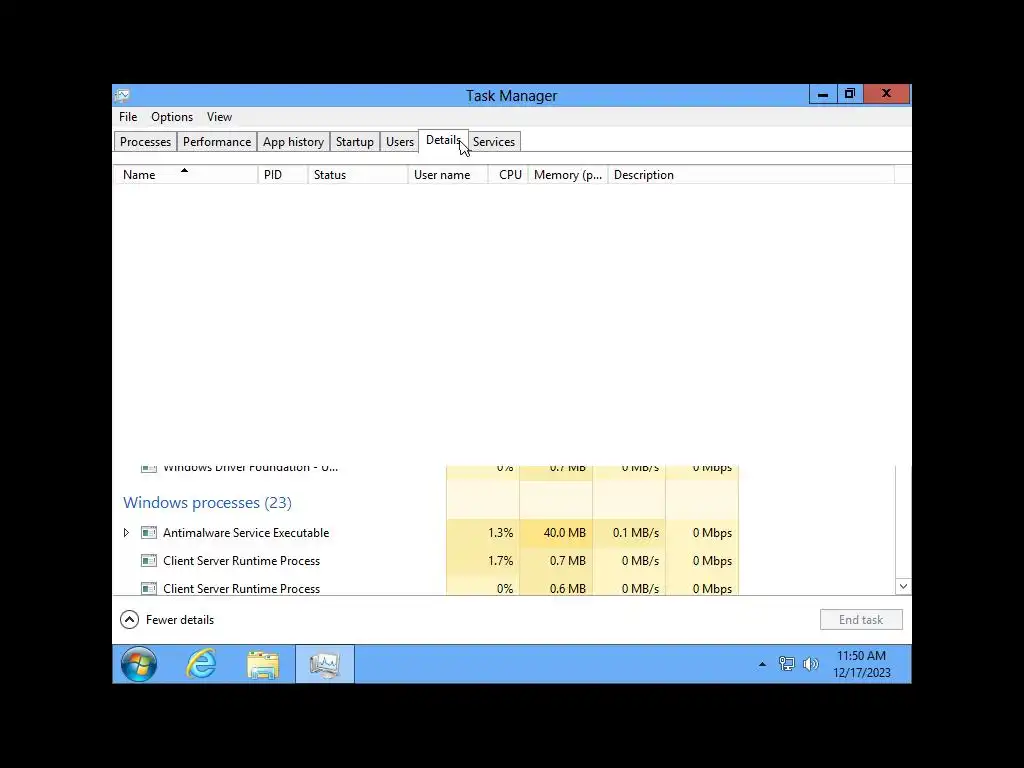
Task: Minimize the Task Manager window
Action: [x=823, y=95]
